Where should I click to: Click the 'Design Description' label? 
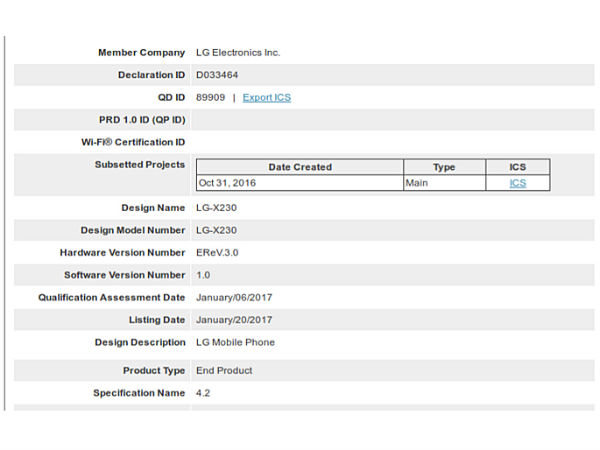pos(140,342)
